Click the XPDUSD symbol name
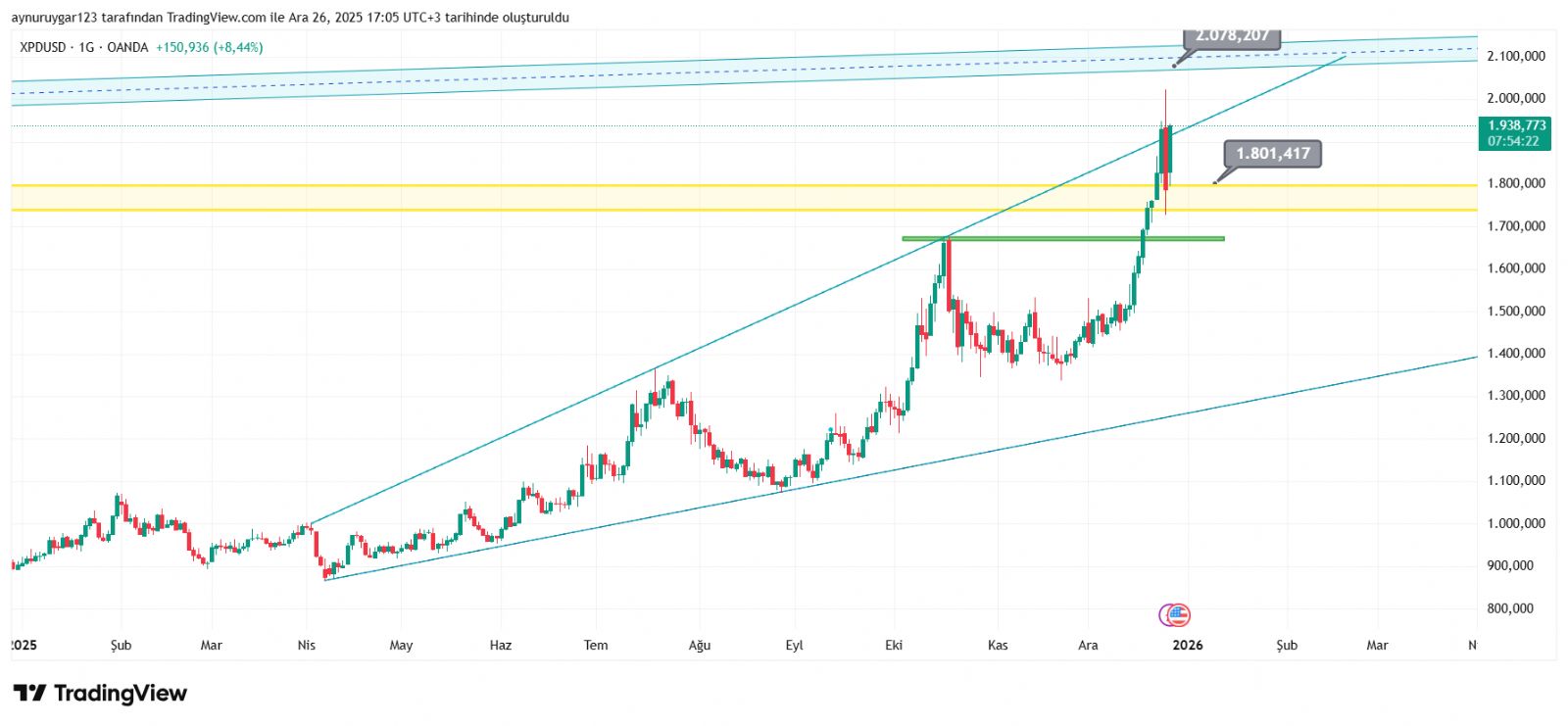 (x=43, y=47)
